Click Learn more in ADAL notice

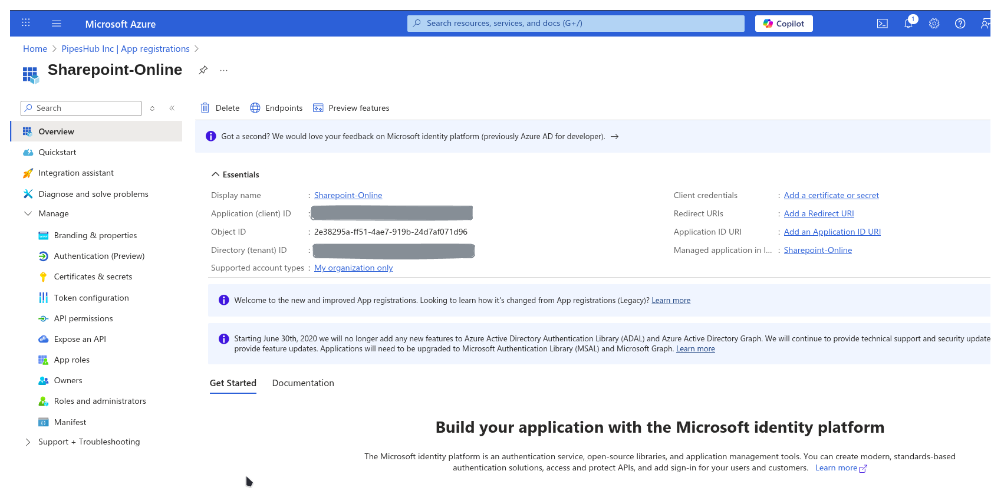point(695,349)
